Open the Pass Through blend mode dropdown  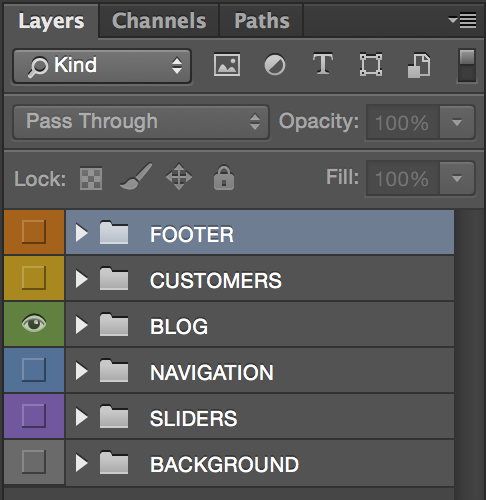pos(141,122)
